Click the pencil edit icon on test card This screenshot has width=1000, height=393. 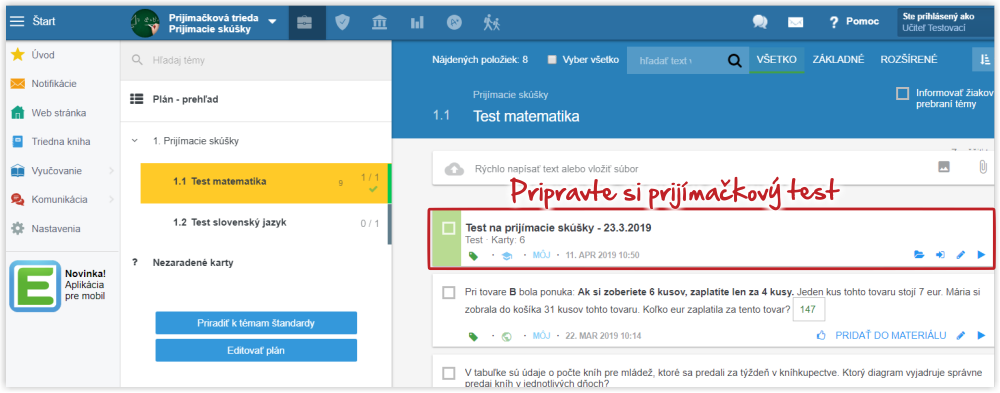pyautogui.click(x=961, y=255)
